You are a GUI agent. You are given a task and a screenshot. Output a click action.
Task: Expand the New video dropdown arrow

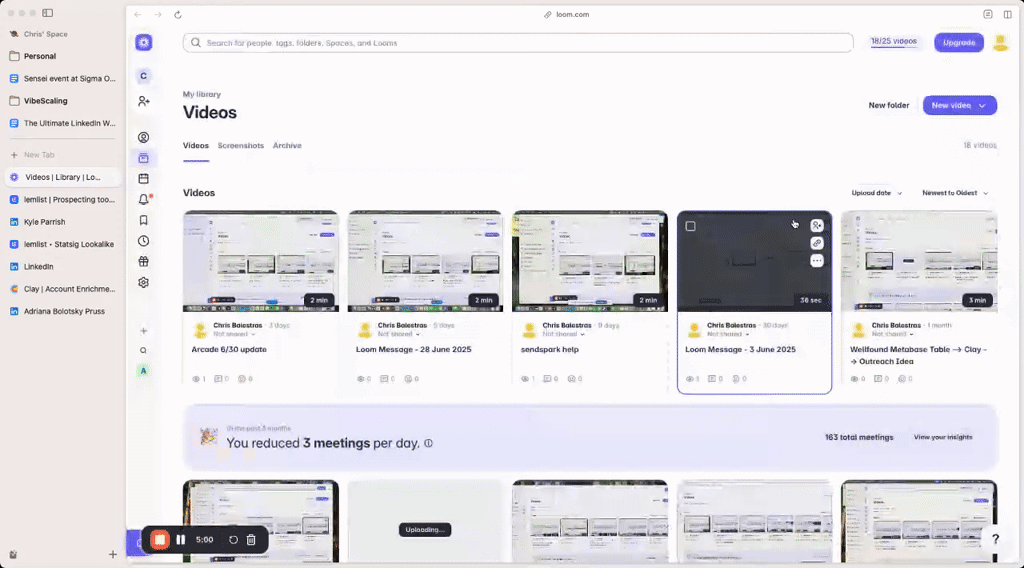[x=984, y=105]
